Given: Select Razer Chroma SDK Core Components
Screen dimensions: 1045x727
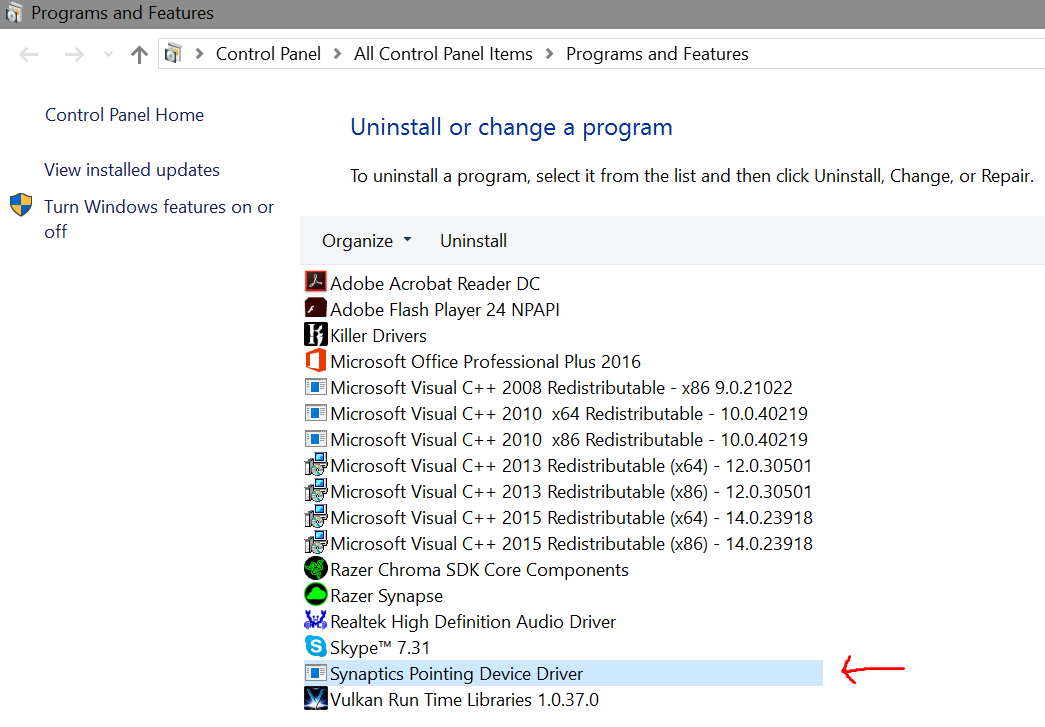Looking at the screenshot, I should pos(479,570).
